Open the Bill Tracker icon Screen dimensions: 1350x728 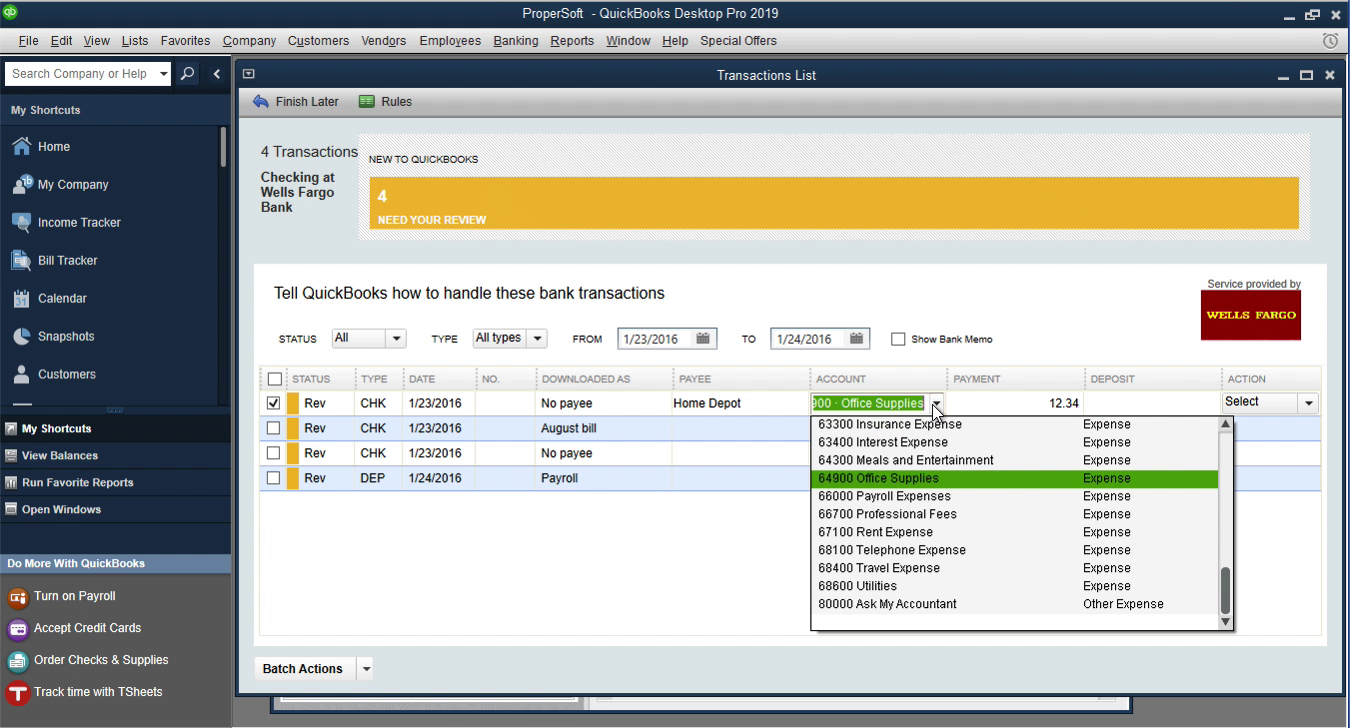(x=21, y=260)
